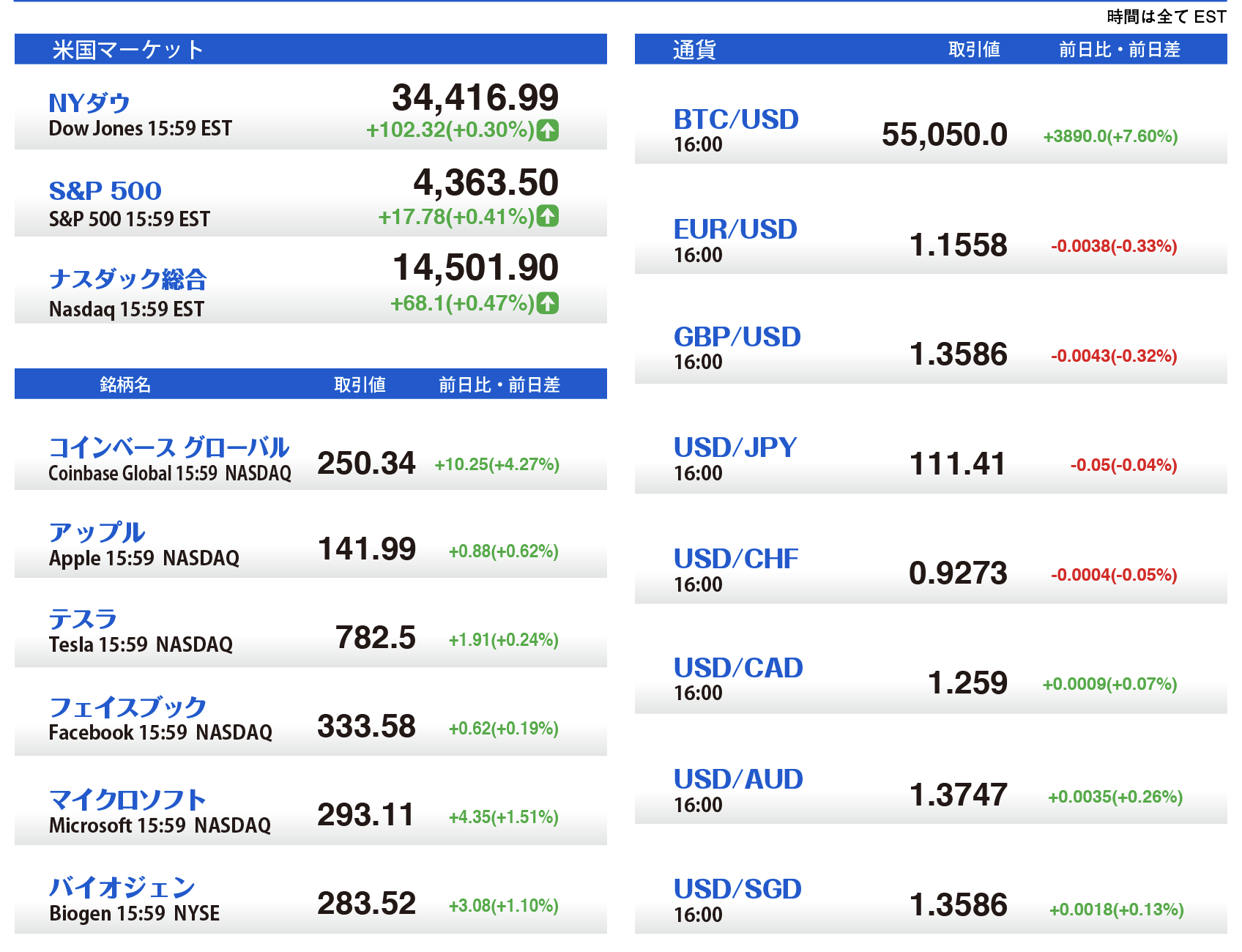View the フェイスブック stock details
Screen dimensions: 1242x952
(127, 707)
